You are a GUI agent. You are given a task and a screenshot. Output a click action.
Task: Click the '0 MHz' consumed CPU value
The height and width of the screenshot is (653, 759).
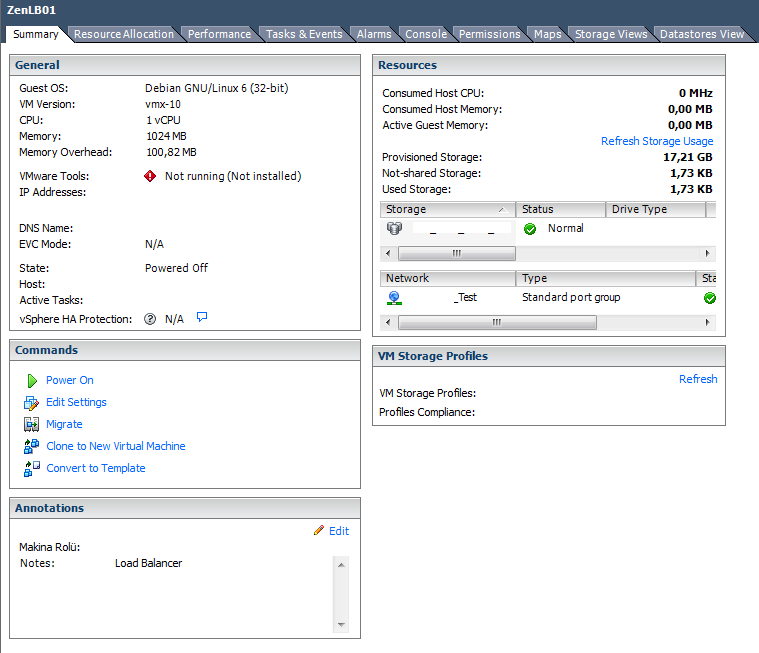coord(696,93)
